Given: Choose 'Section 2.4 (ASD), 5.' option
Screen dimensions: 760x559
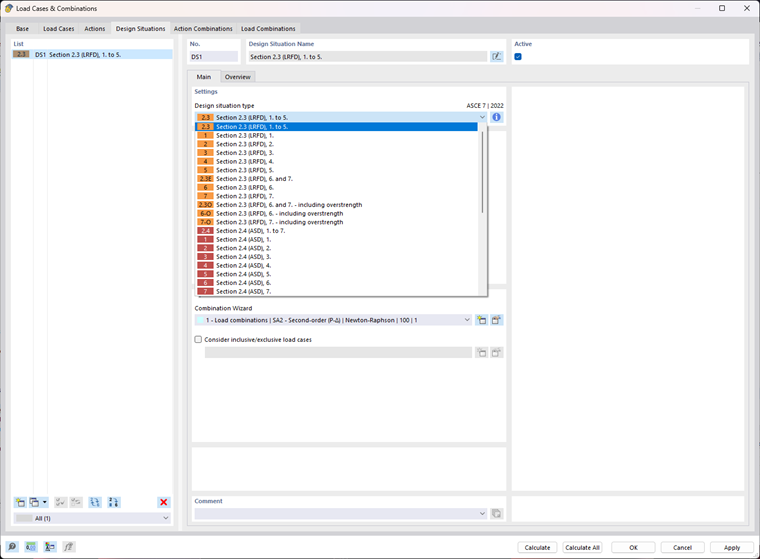Looking at the screenshot, I should pos(336,274).
